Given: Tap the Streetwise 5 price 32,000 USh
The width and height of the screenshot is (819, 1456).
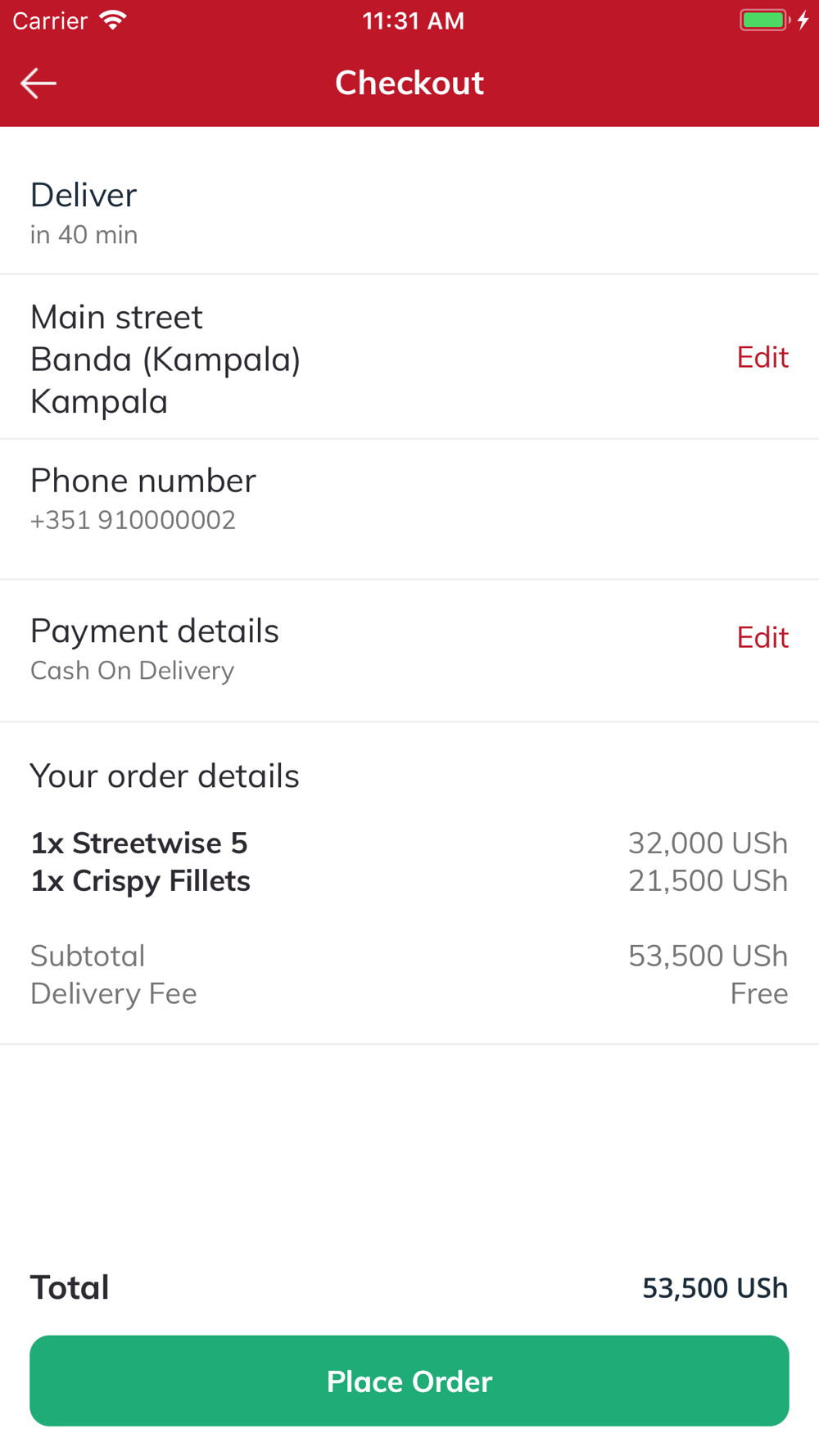Looking at the screenshot, I should [x=708, y=843].
